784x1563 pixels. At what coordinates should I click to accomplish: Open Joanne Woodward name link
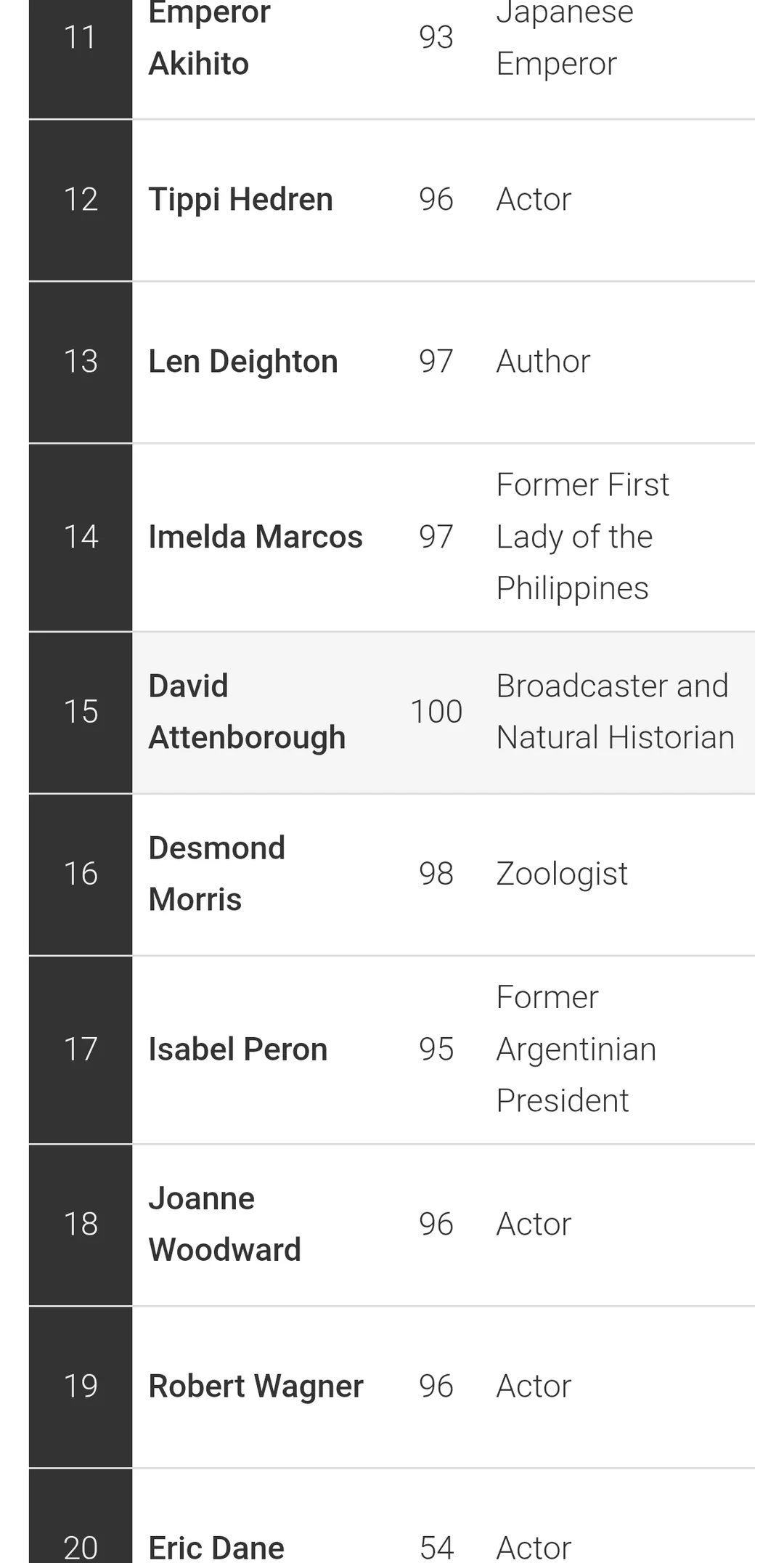224,1225
